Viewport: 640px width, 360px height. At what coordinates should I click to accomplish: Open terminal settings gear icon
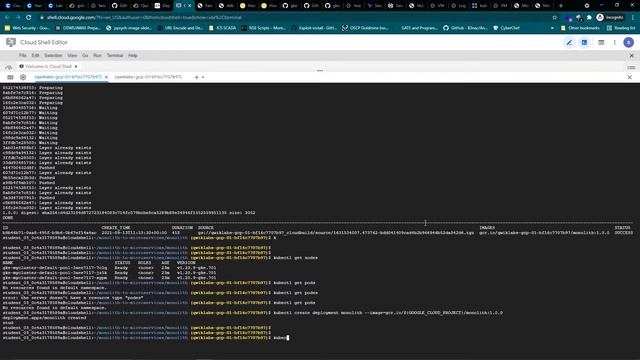coord(23,77)
